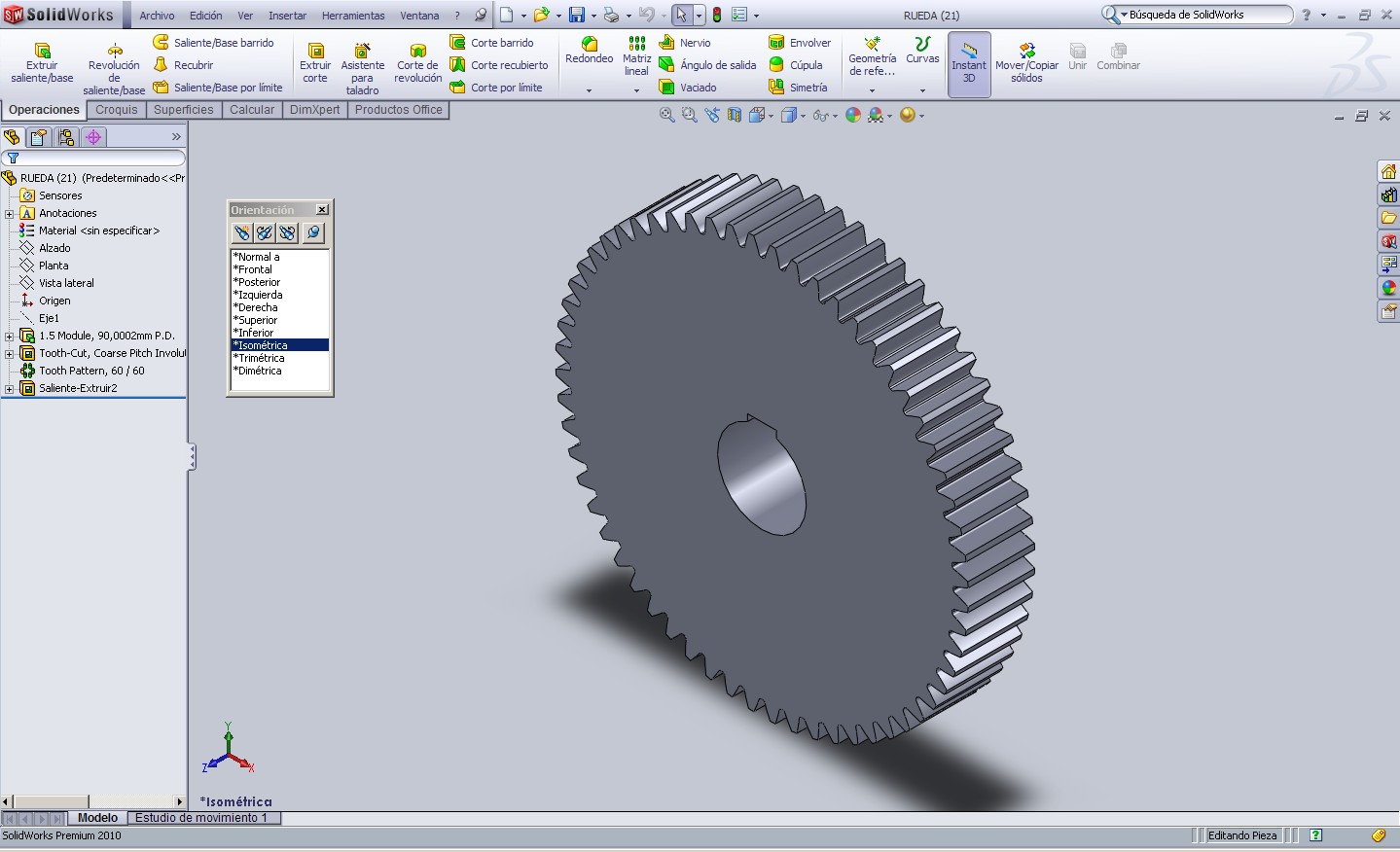Open the Save button dropdown arrow
Image resolution: width=1400 pixels, height=852 pixels.
click(592, 16)
